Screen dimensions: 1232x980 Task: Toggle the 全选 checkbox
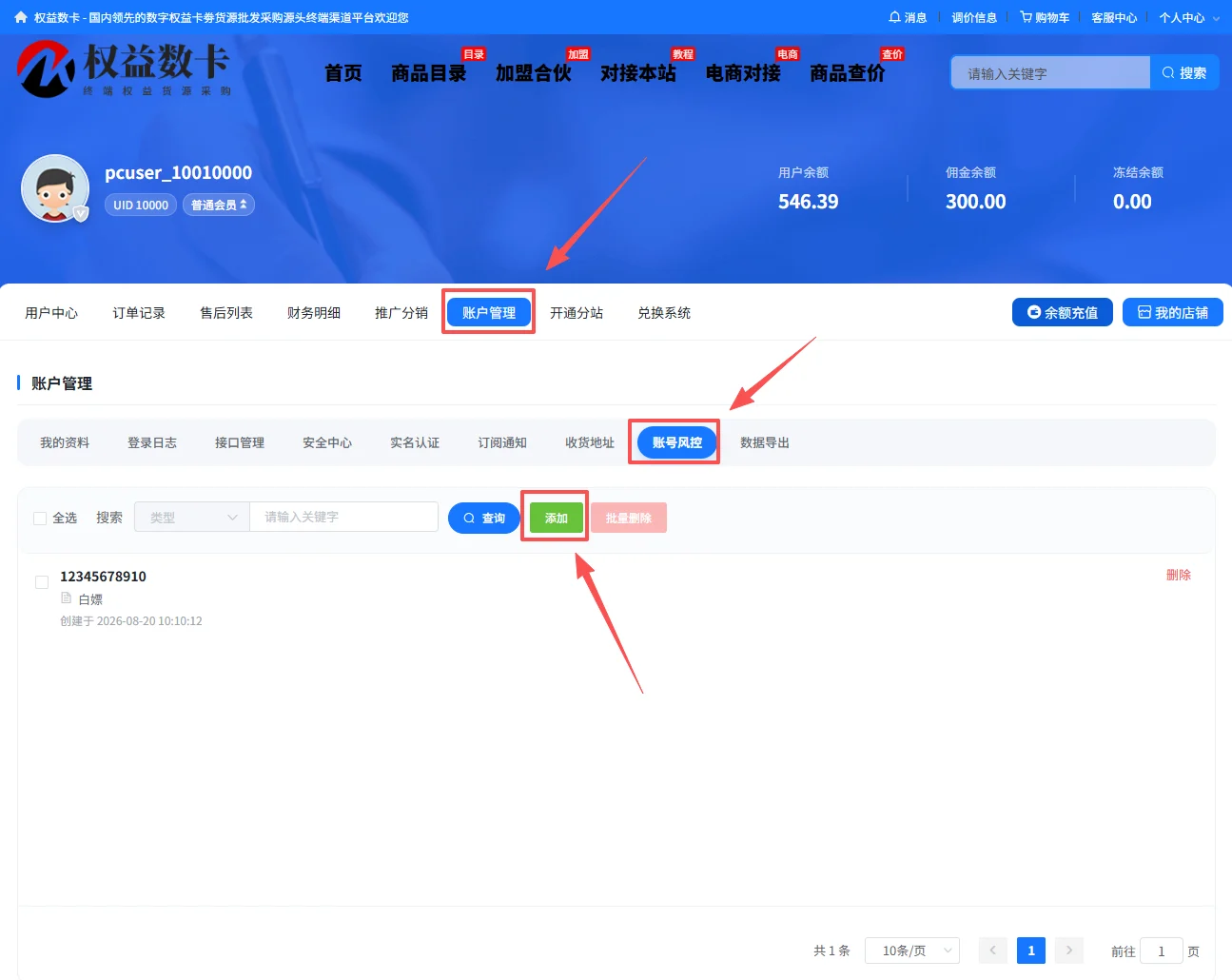pos(40,519)
